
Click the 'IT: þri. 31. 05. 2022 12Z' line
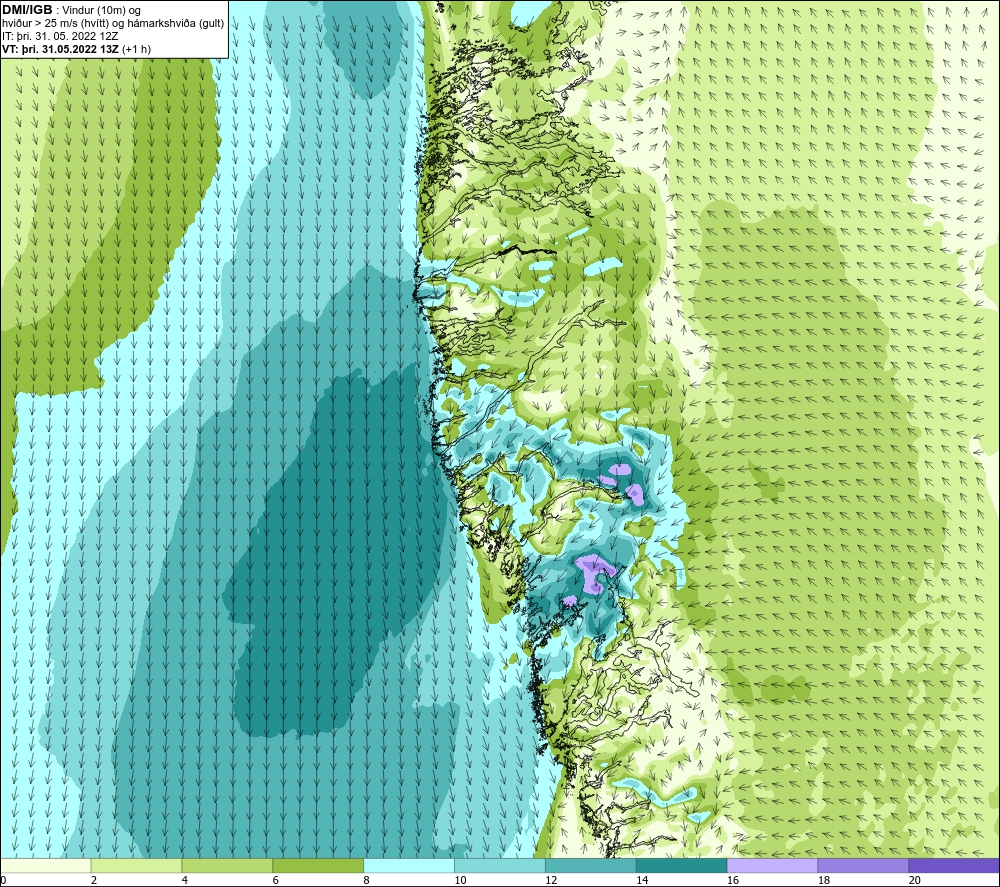tap(60, 36)
